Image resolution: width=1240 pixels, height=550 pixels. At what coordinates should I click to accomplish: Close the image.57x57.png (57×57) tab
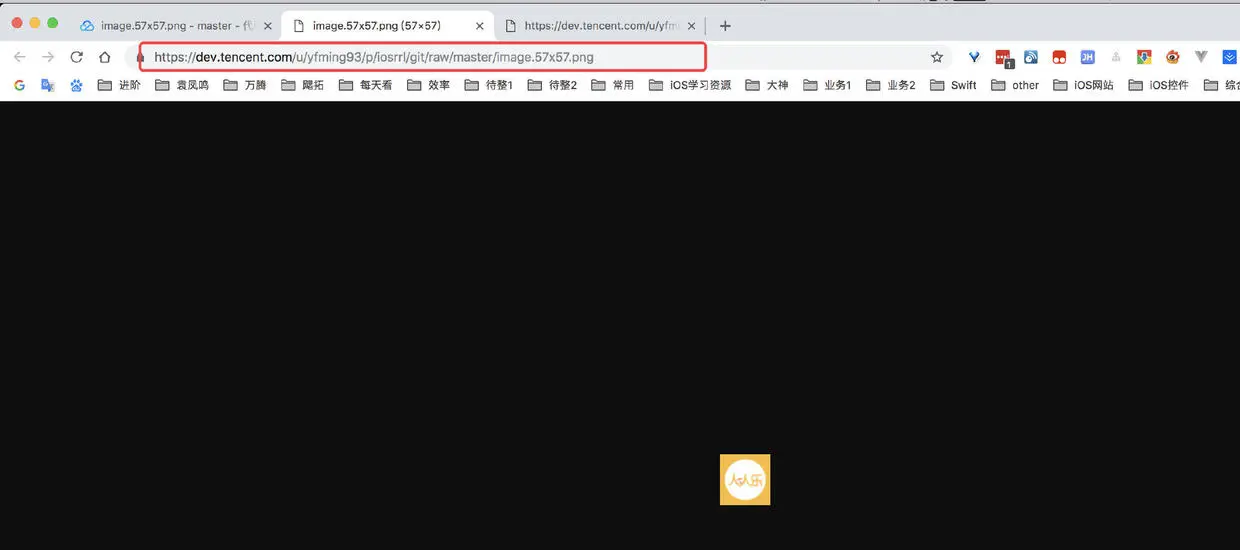click(479, 26)
